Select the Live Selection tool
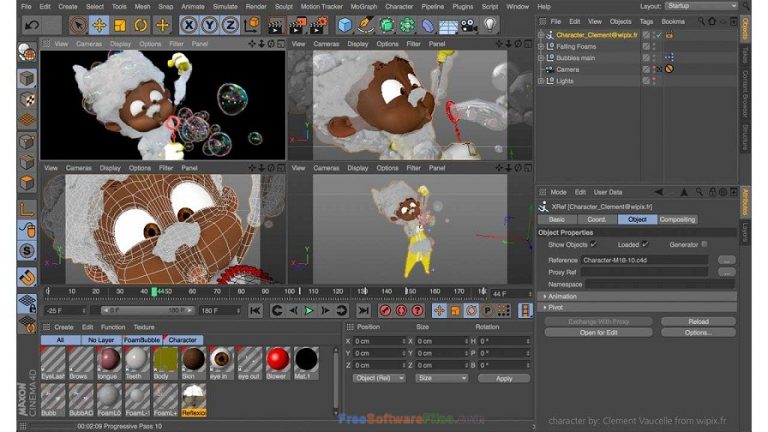Image resolution: width=768 pixels, height=432 pixels. click(x=78, y=25)
